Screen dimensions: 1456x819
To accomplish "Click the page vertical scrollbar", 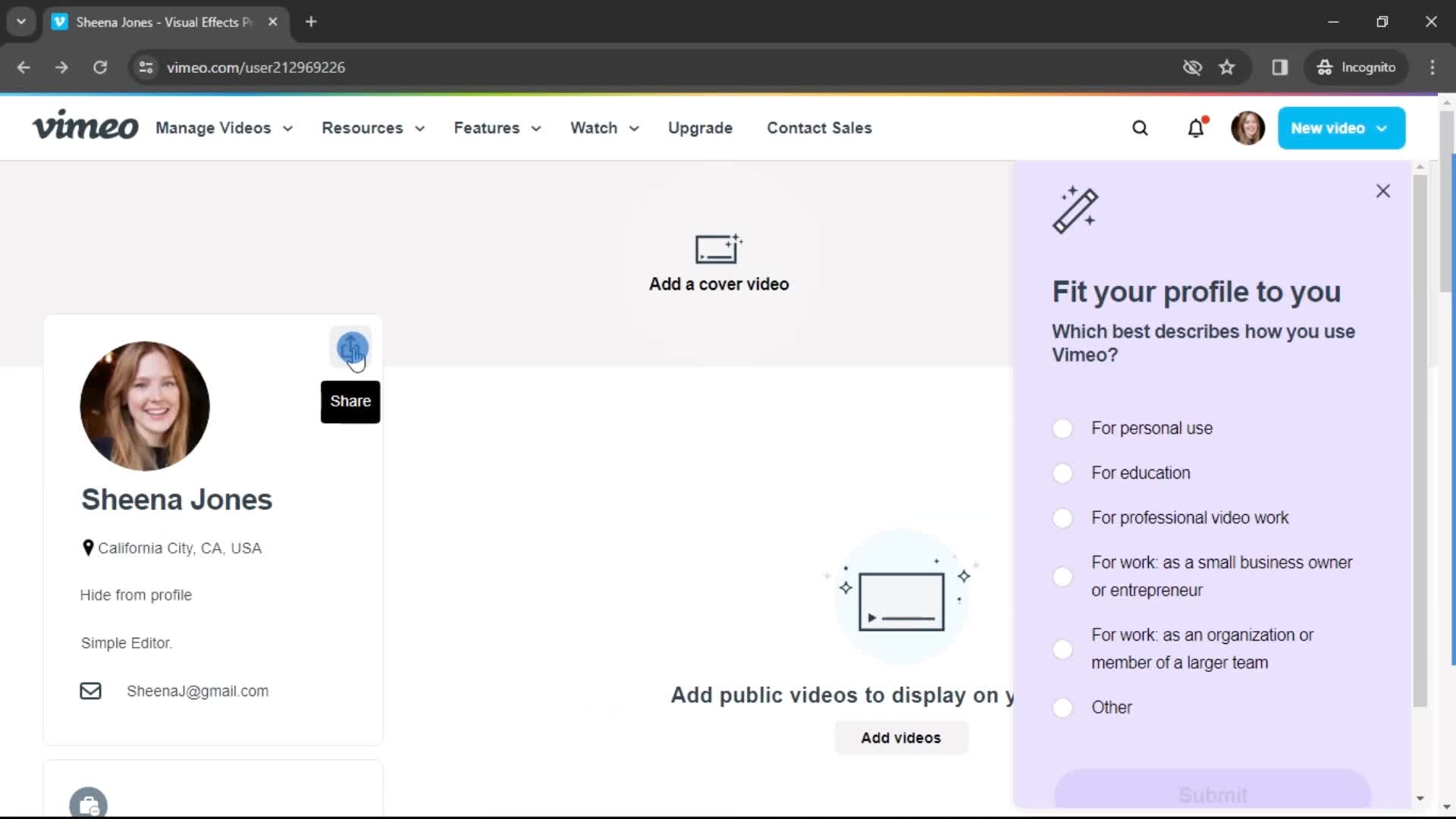I will pyautogui.click(x=1447, y=202).
